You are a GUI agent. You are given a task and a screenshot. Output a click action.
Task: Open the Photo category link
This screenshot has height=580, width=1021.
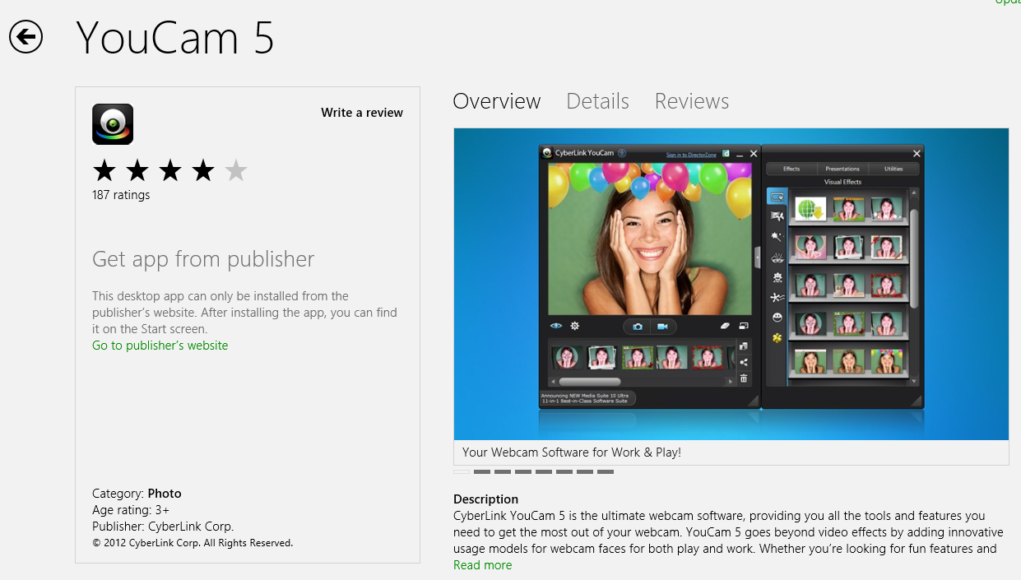[165, 493]
